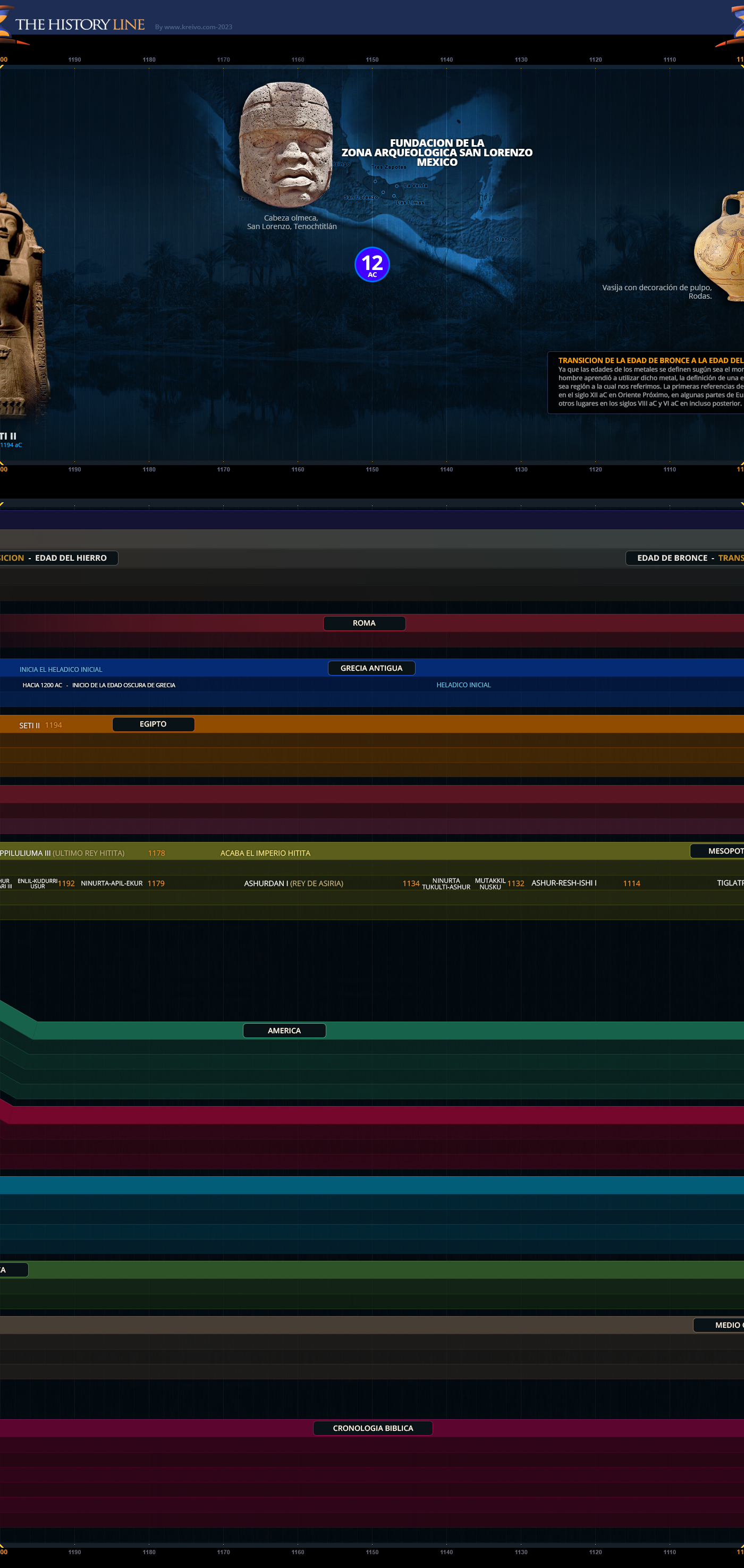Image resolution: width=744 pixels, height=1568 pixels.
Task: Click the 1170 marker below the map panel
Action: pos(223,469)
